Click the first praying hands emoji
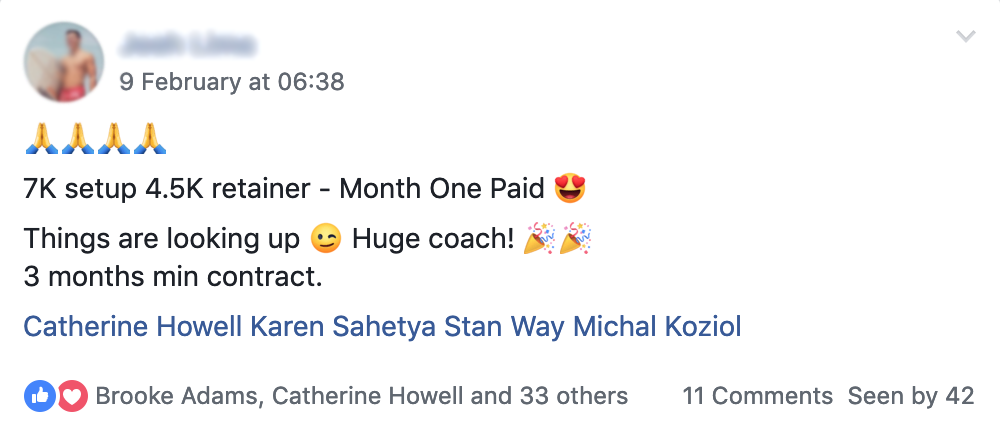 point(41,137)
